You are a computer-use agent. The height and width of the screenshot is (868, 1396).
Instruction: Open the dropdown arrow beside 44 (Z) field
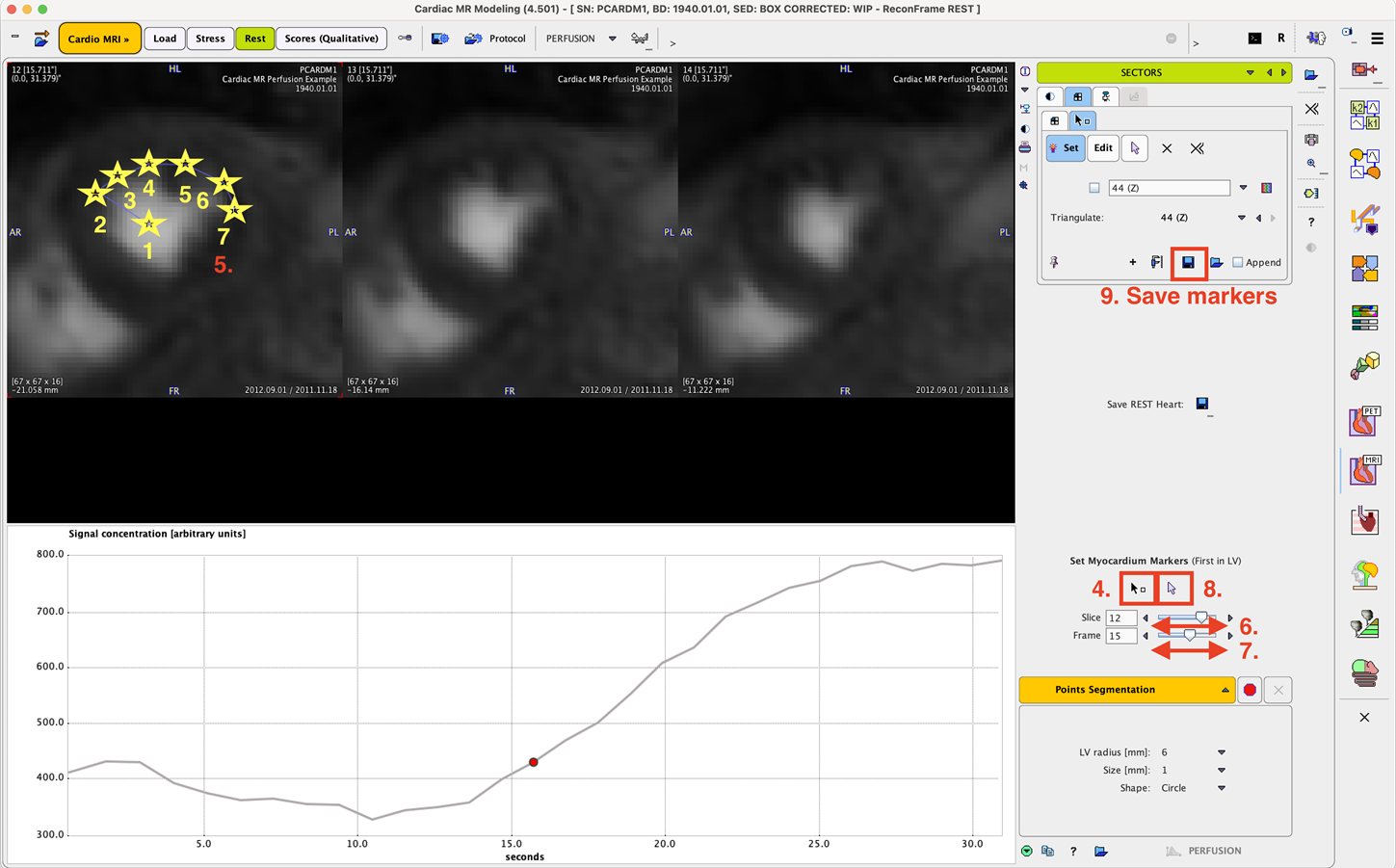1243,188
